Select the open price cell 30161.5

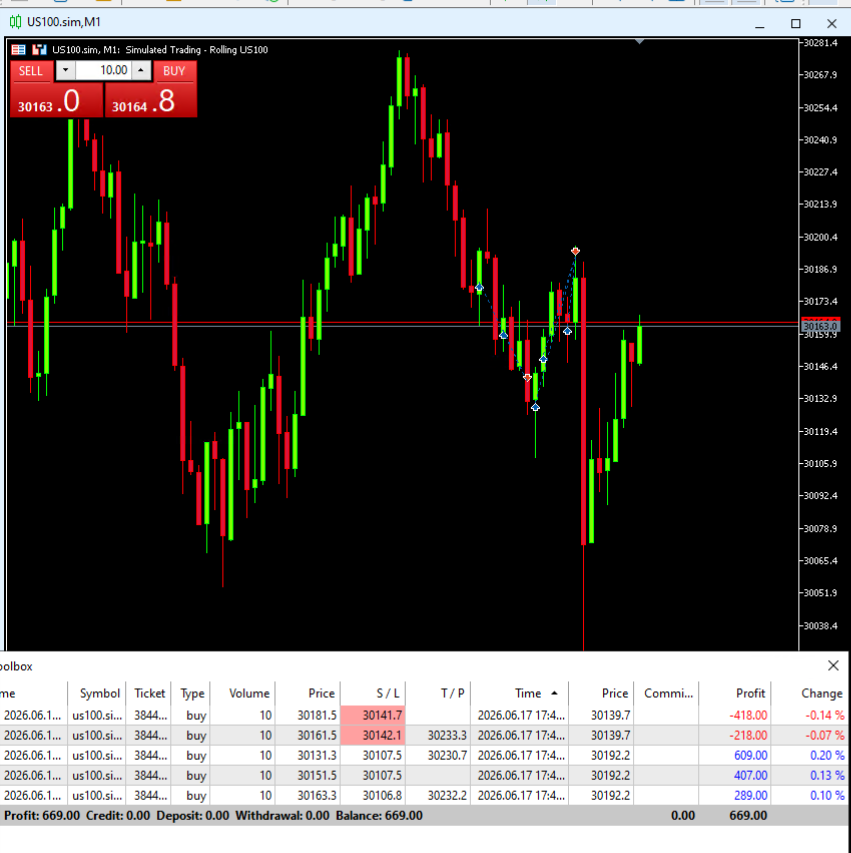[x=308, y=735]
